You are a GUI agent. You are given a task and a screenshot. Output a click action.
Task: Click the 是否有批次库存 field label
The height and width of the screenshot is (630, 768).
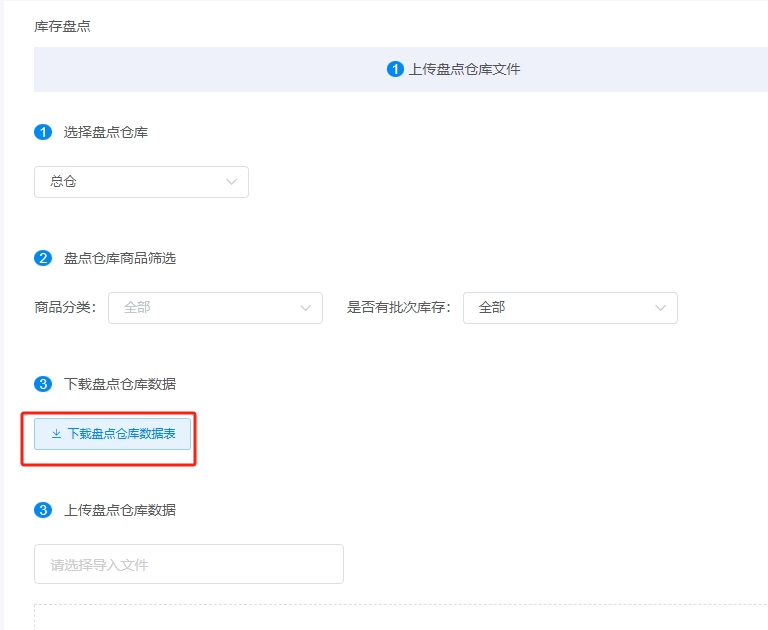(x=398, y=308)
